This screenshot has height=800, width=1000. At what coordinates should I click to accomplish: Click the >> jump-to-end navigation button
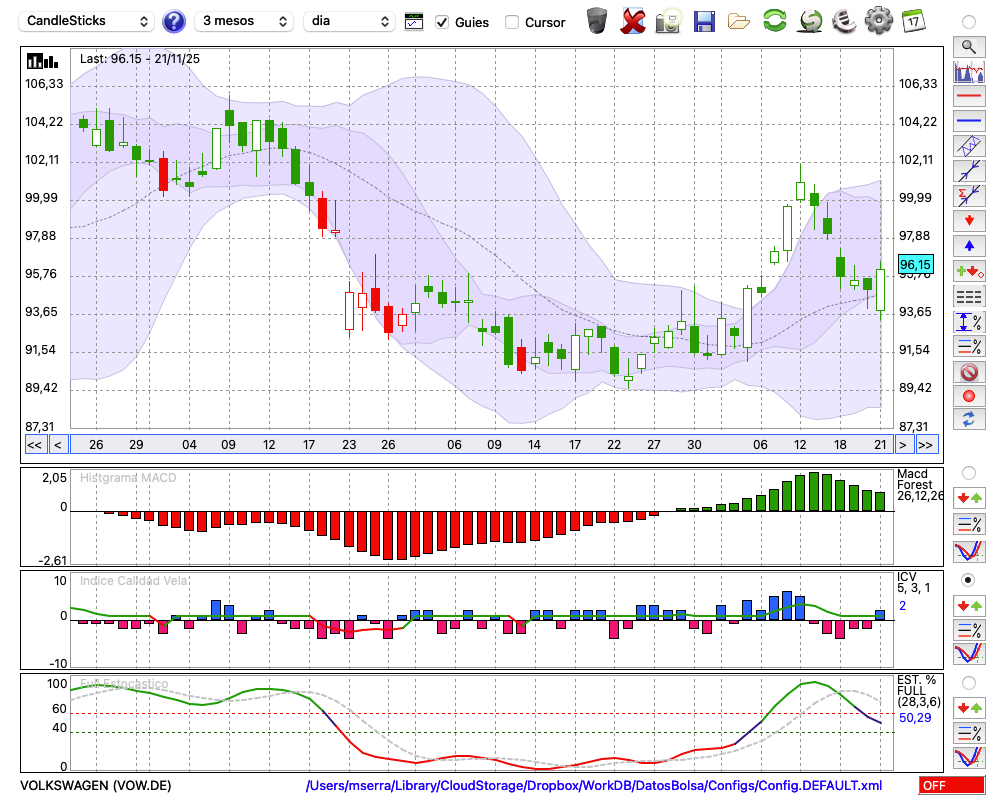(926, 445)
